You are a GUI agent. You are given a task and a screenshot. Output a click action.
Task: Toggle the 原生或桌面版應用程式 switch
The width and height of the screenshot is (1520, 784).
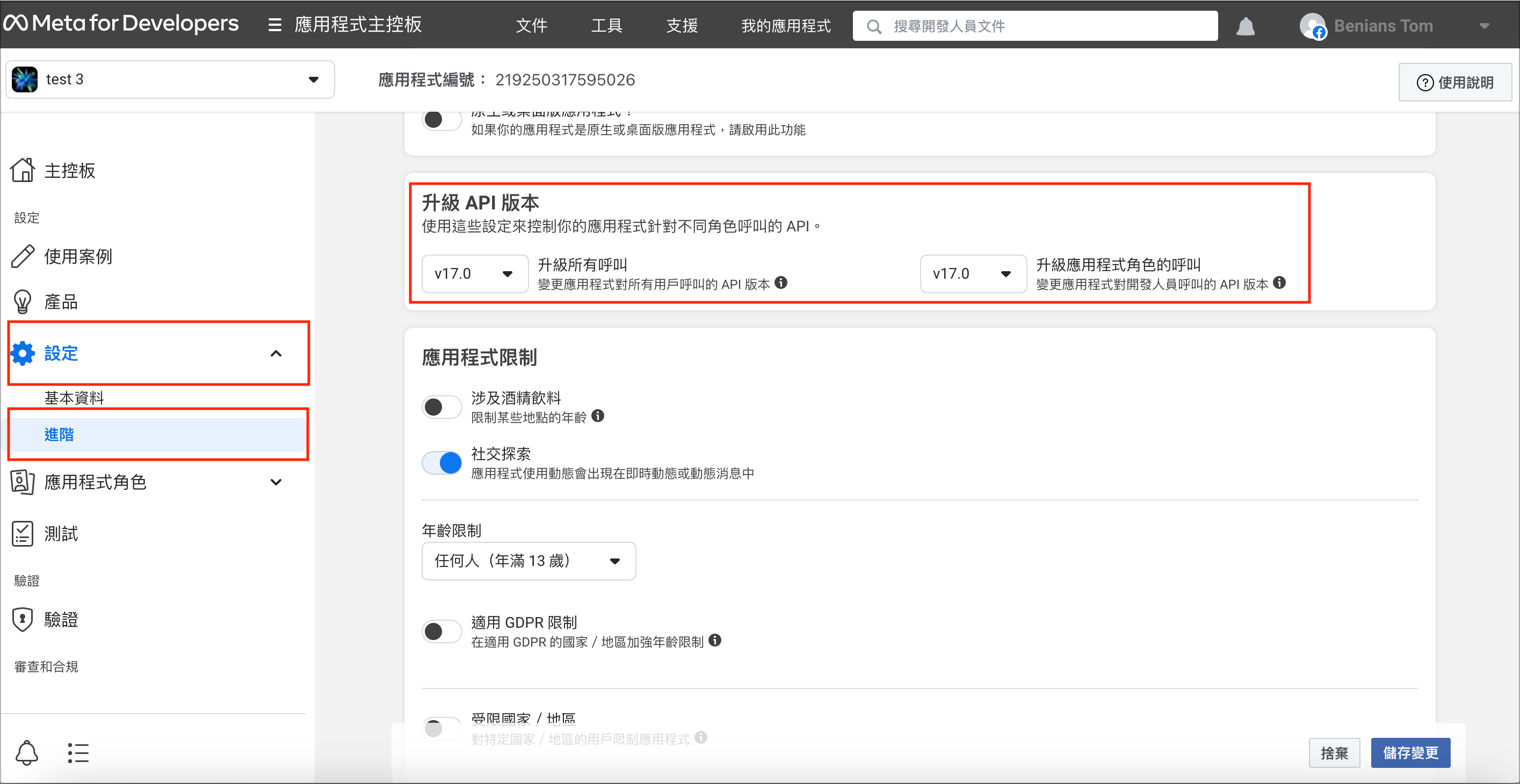tap(442, 120)
